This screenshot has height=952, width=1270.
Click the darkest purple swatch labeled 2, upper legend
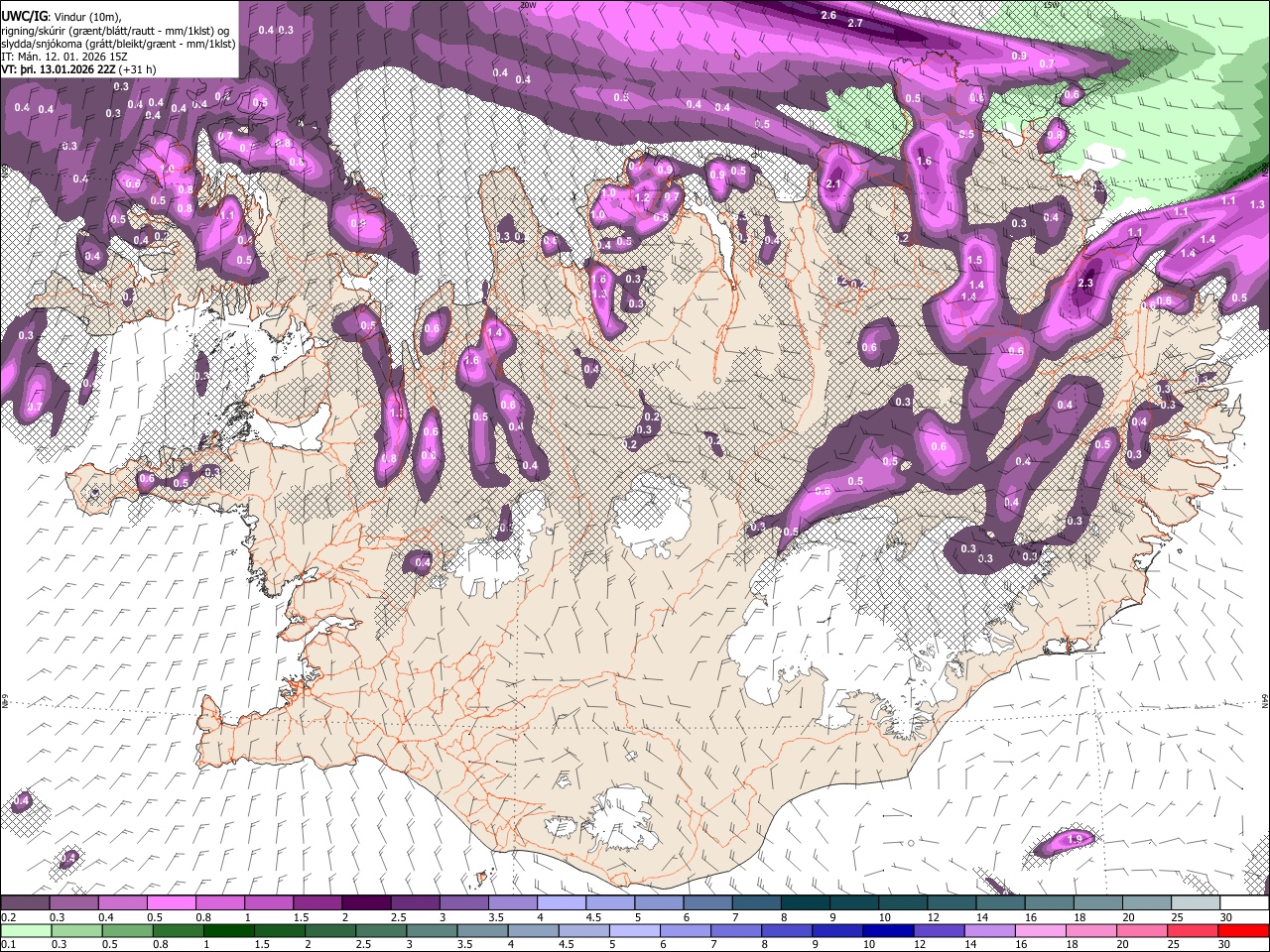pyautogui.click(x=365, y=903)
